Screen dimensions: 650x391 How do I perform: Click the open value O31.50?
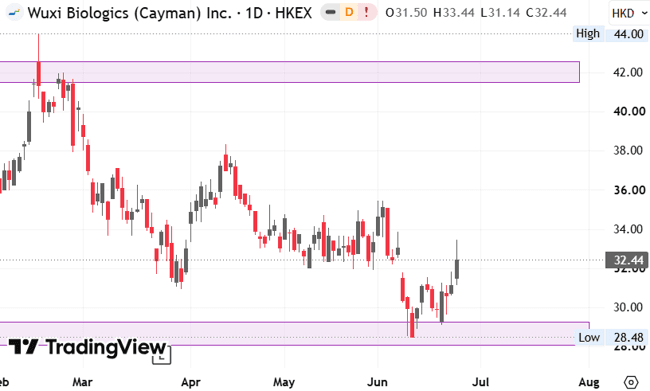tap(406, 13)
